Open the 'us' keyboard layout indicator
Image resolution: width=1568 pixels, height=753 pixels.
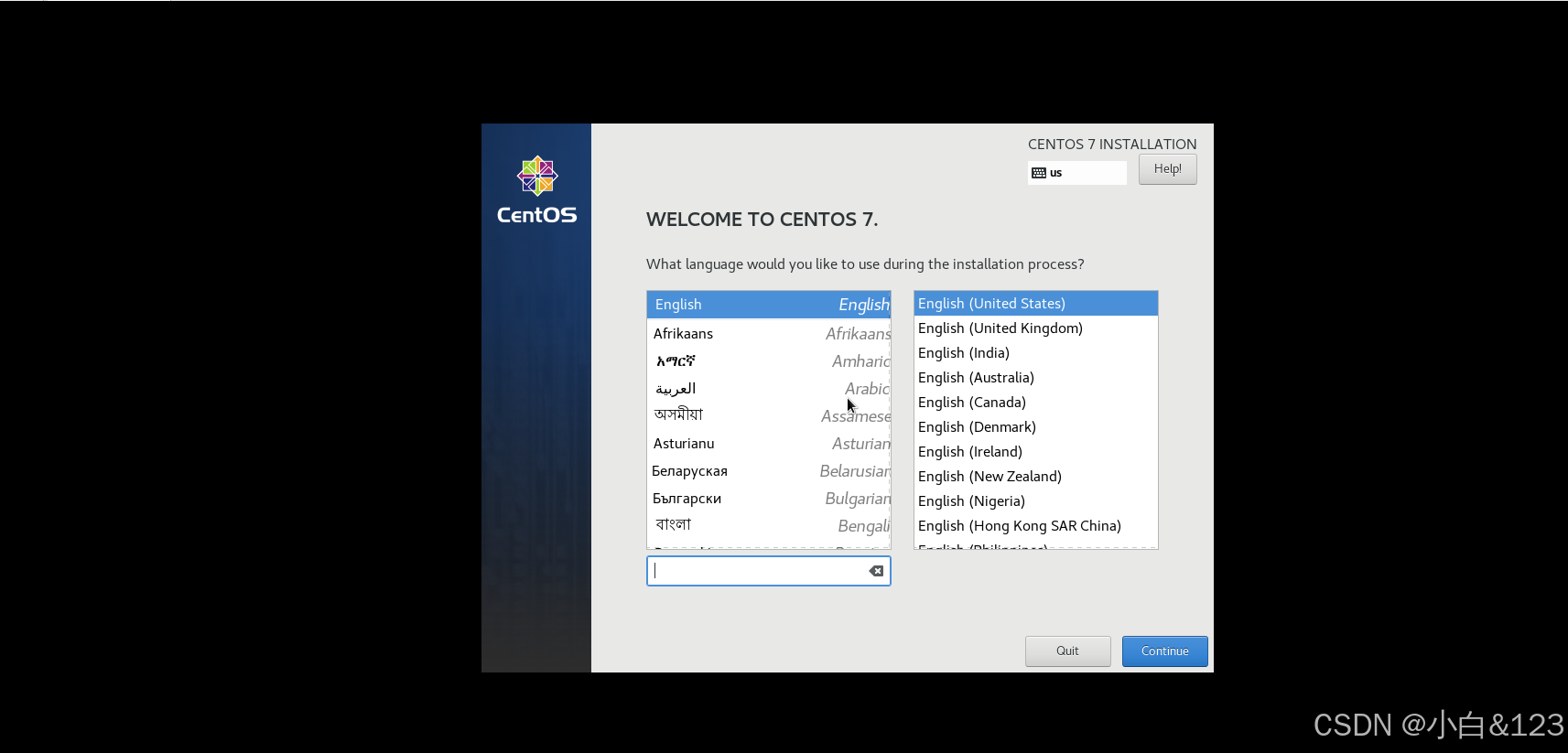(1076, 173)
